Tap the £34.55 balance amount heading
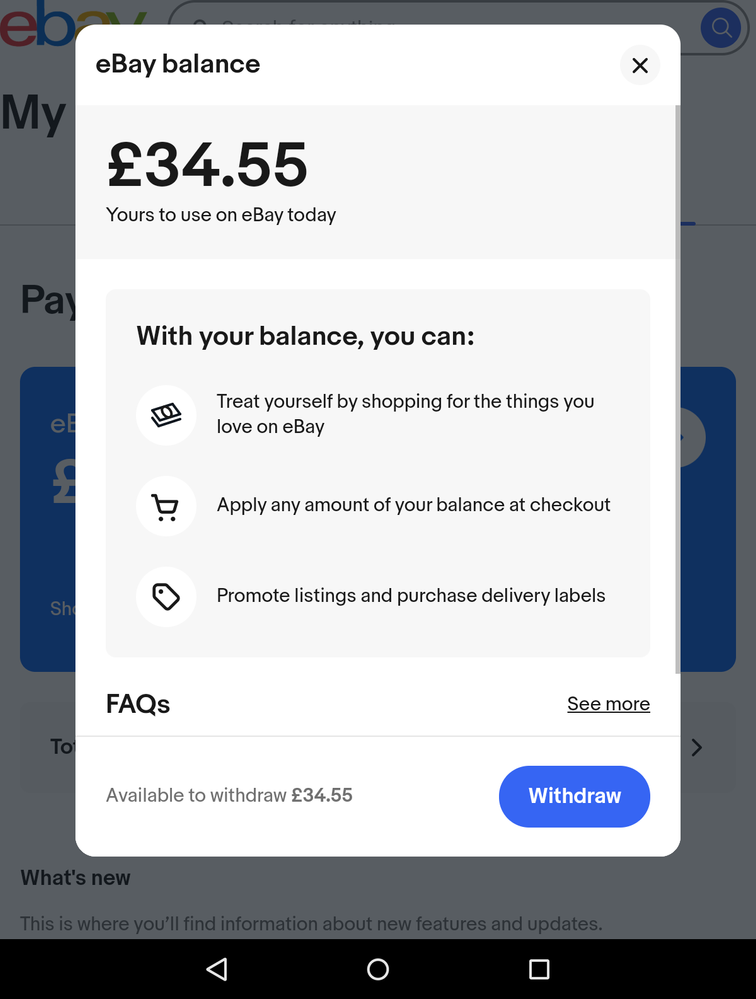This screenshot has height=999, width=756. tap(208, 165)
